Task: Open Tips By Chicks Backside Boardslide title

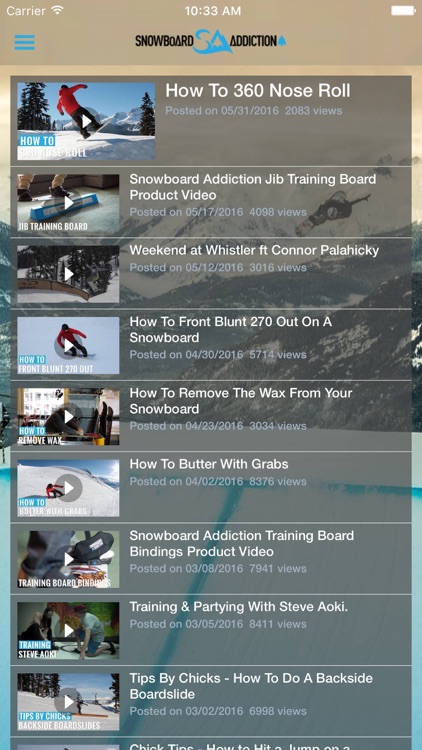Action: pyautogui.click(x=251, y=686)
